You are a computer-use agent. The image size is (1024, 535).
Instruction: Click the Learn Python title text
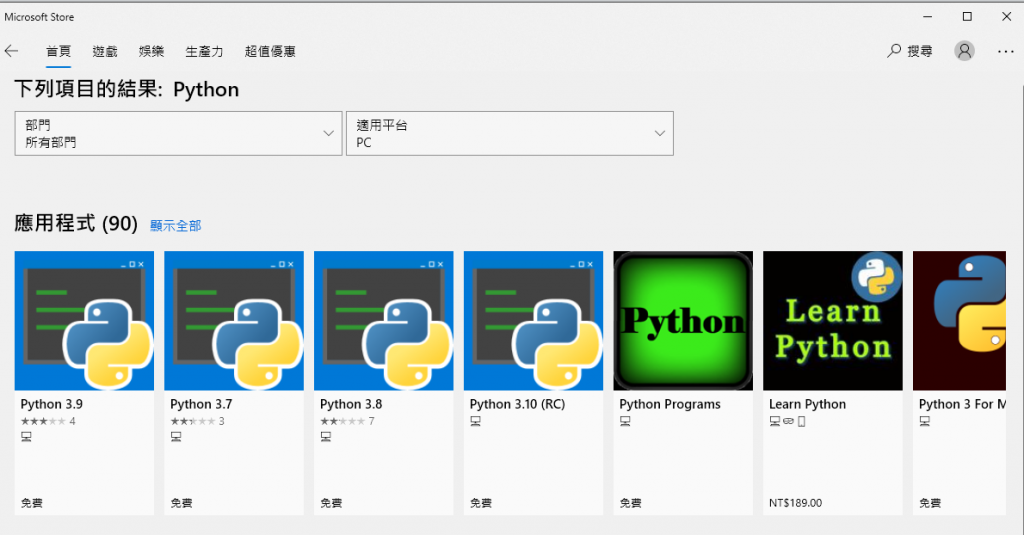click(x=807, y=404)
